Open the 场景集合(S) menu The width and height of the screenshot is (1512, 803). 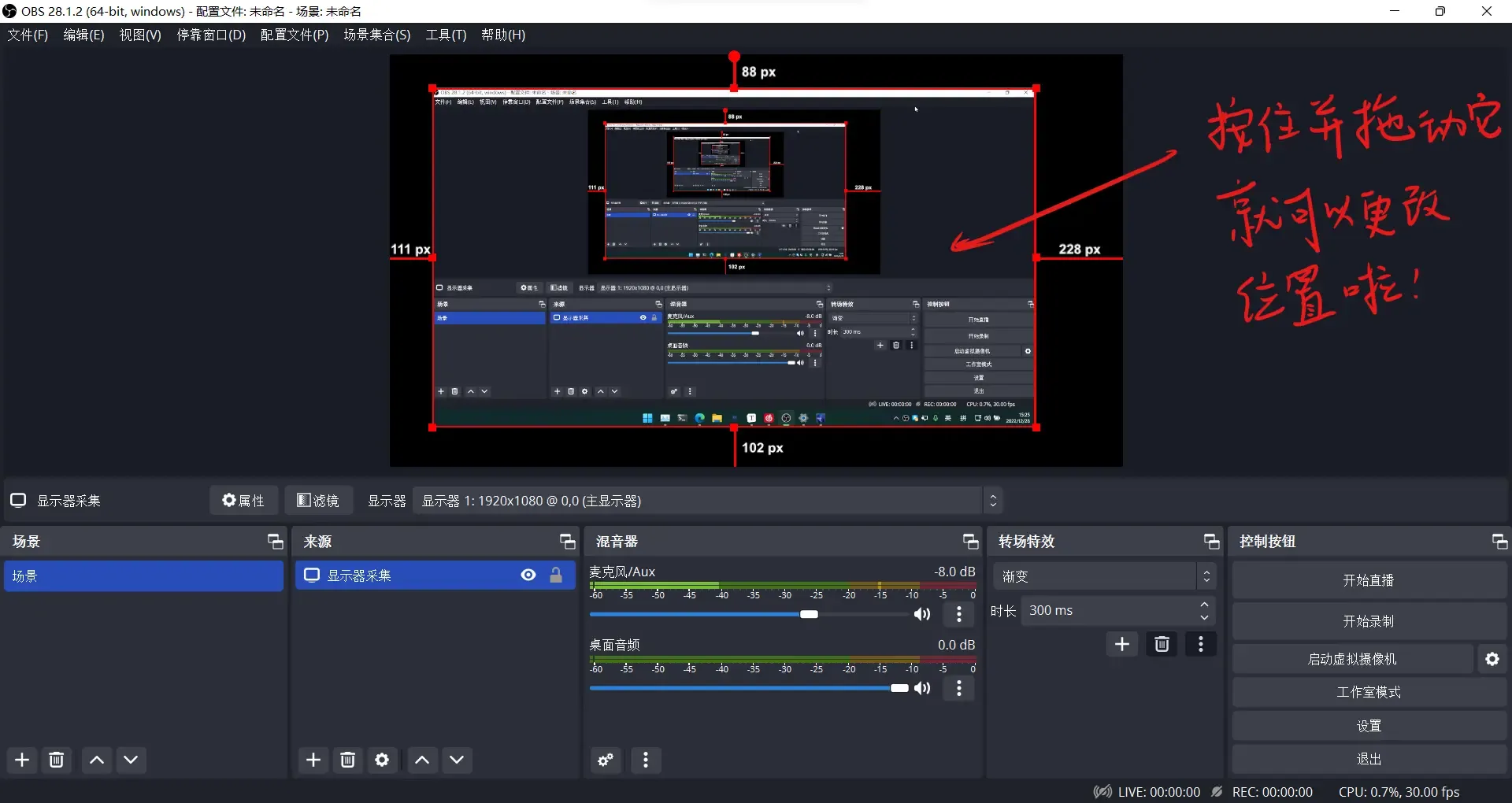tap(377, 35)
